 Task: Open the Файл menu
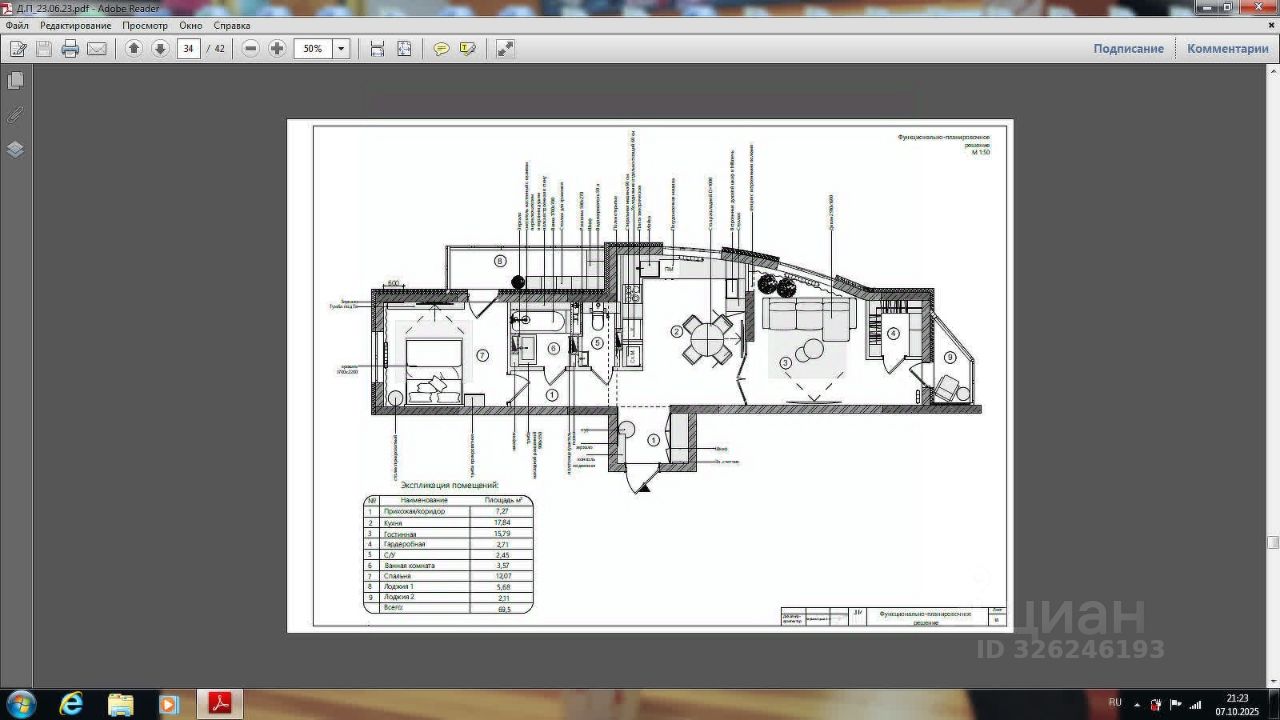(x=17, y=25)
